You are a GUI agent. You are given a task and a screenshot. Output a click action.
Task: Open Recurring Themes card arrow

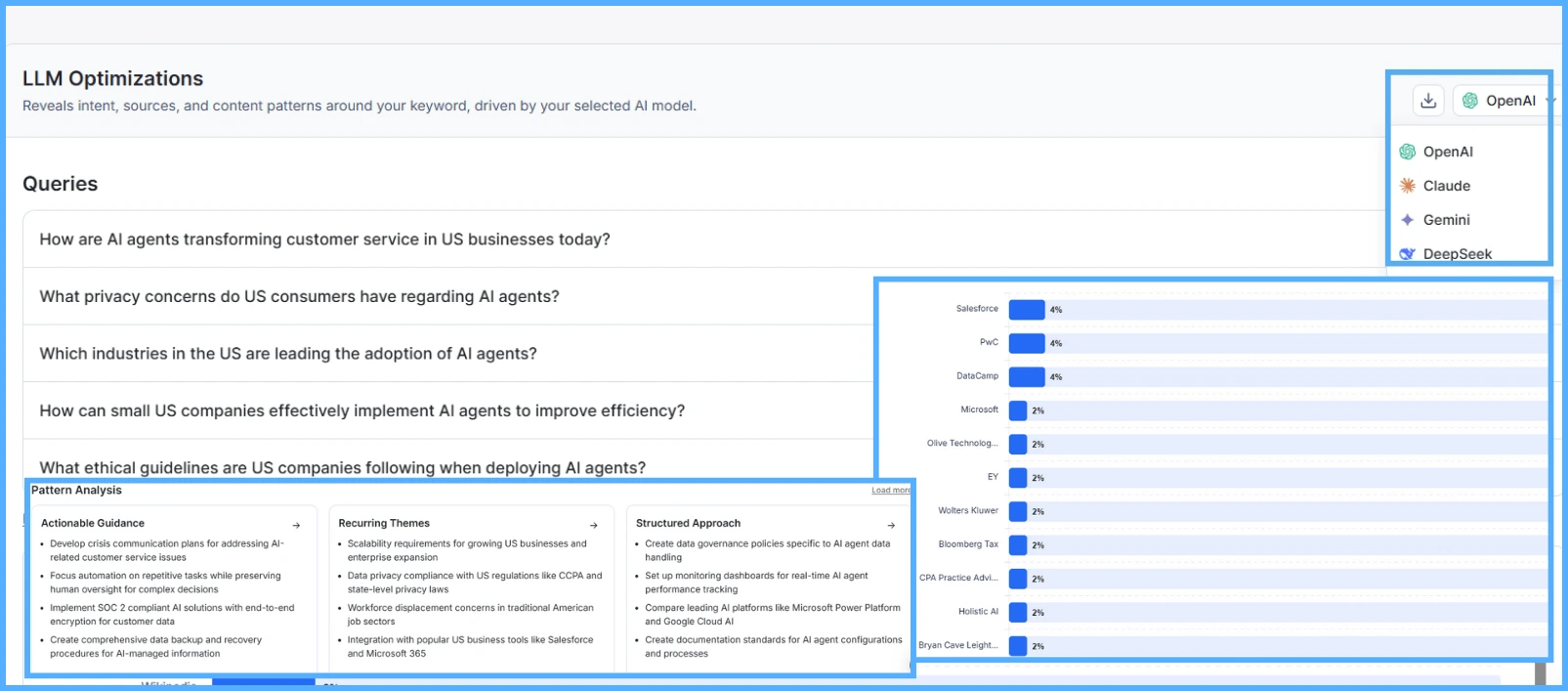pos(593,525)
